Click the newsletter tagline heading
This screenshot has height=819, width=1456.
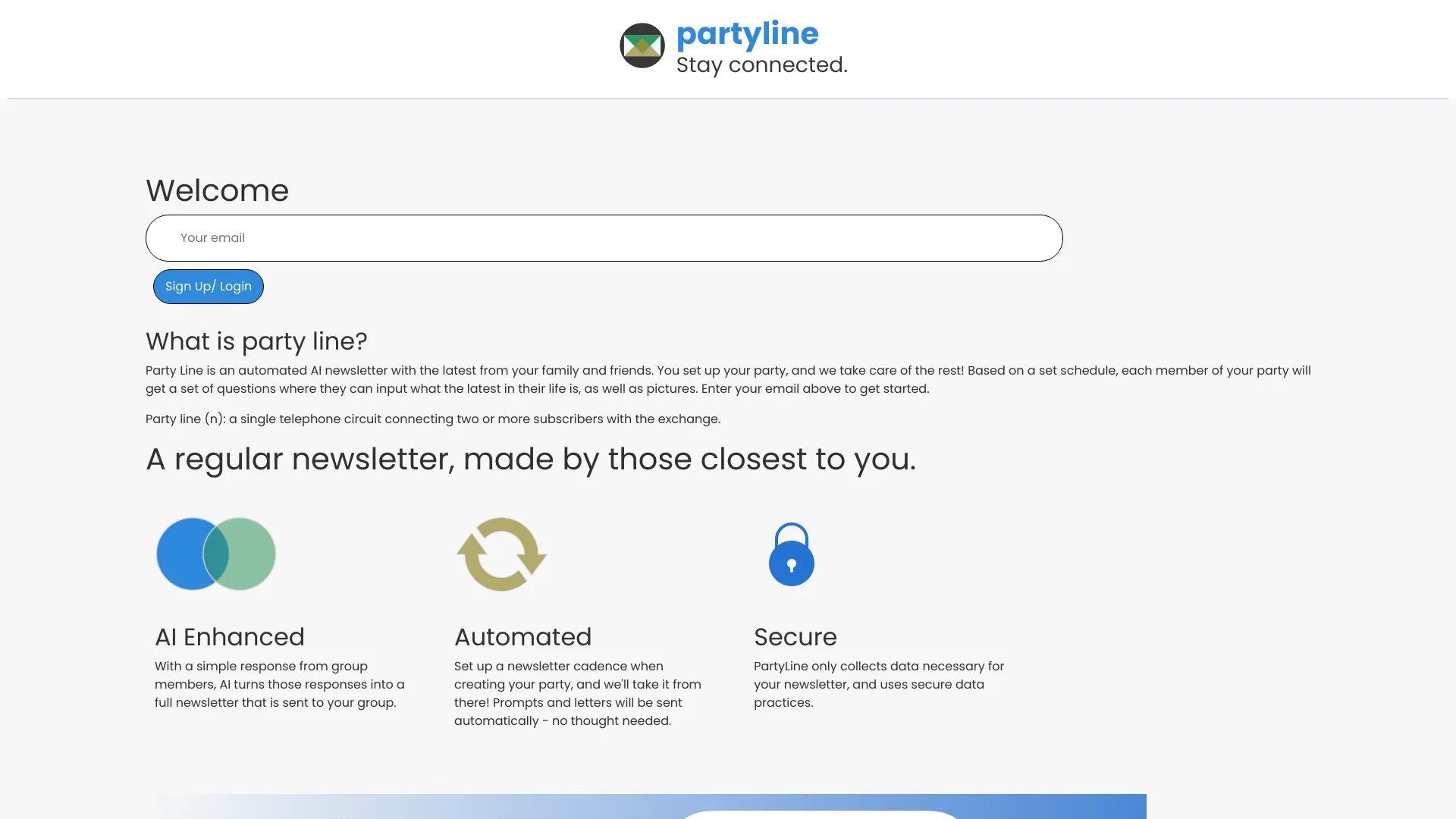click(x=531, y=459)
